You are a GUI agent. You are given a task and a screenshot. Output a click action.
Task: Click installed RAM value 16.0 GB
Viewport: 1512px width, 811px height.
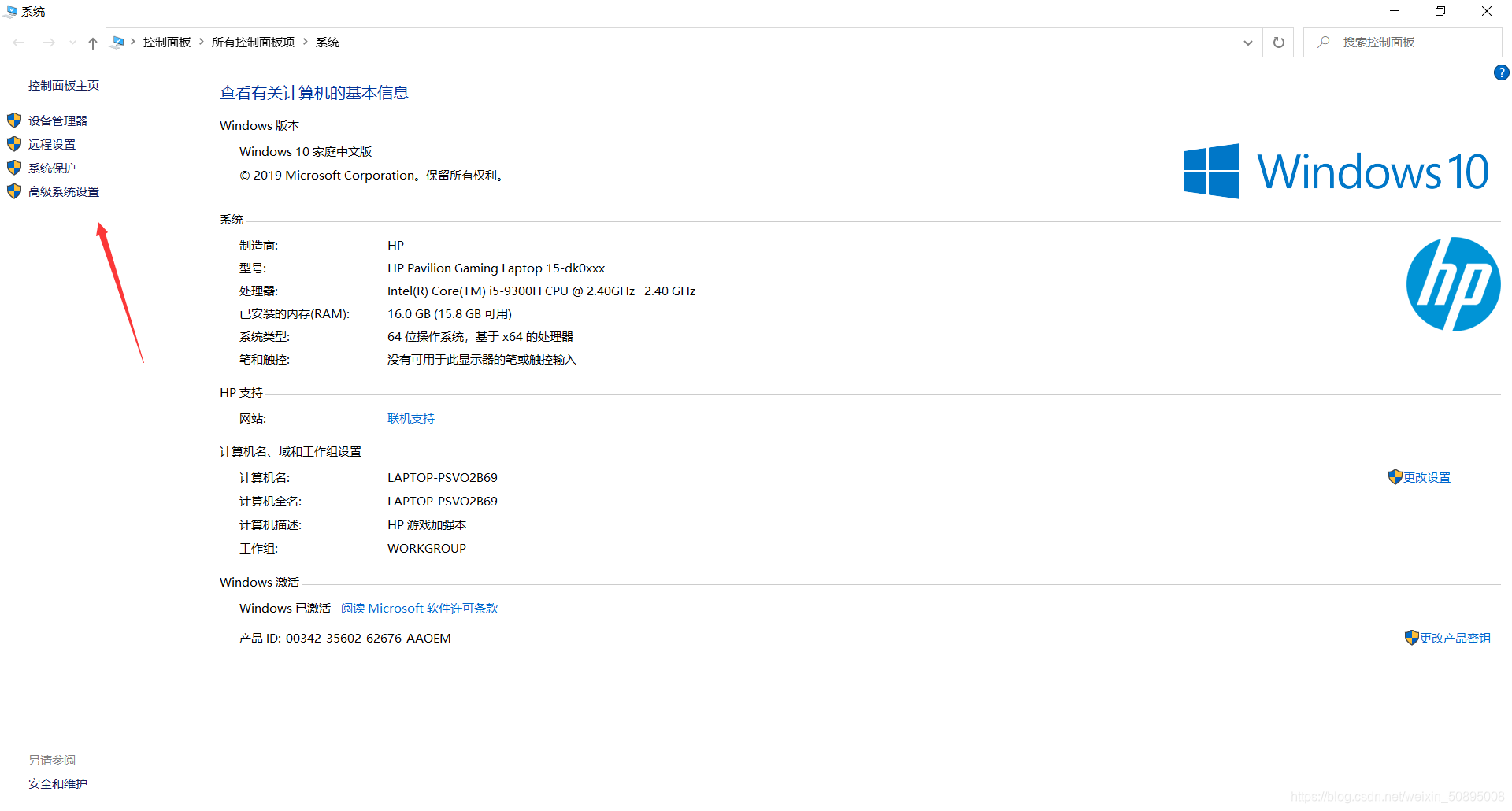click(450, 314)
